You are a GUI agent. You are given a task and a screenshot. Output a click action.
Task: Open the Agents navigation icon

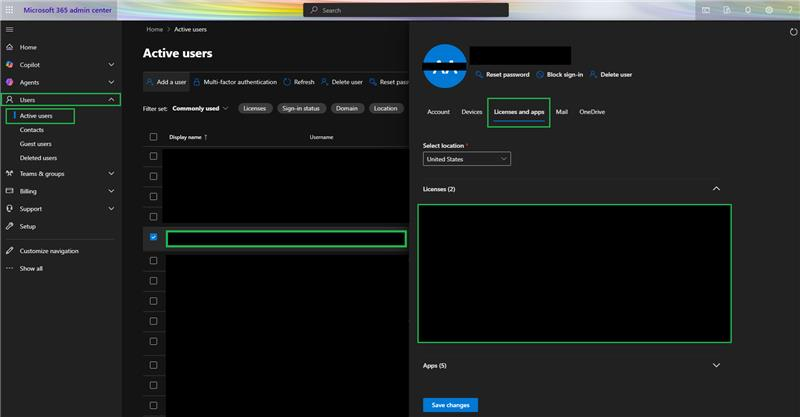coord(10,82)
